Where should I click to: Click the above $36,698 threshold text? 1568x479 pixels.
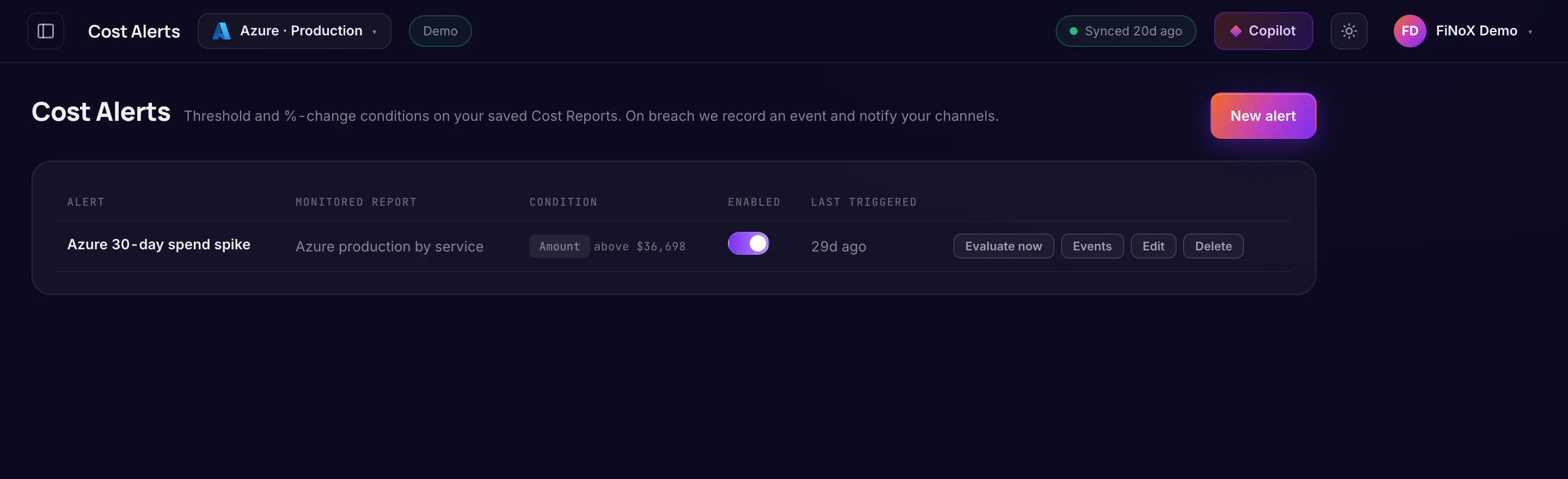tap(640, 247)
